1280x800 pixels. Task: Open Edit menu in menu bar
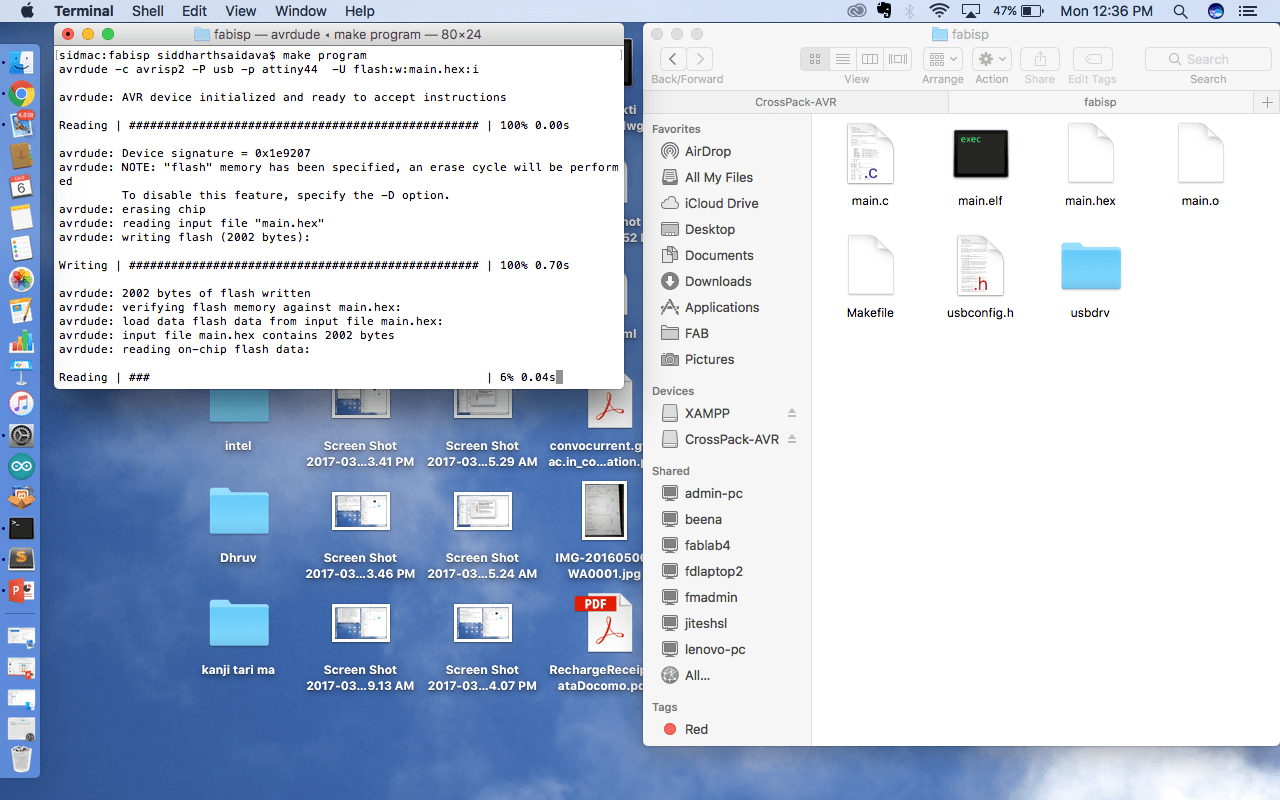(x=194, y=11)
